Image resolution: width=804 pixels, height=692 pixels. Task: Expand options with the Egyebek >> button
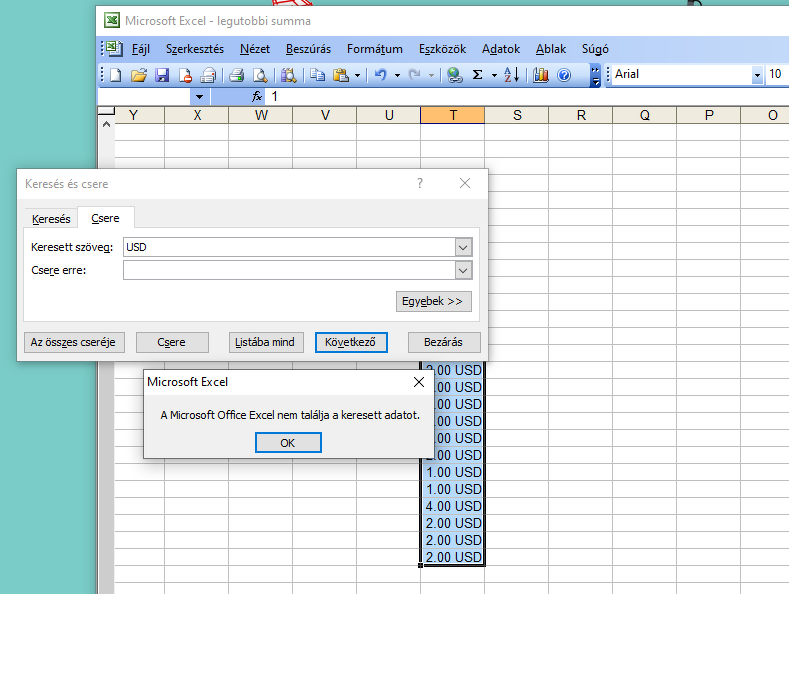(433, 301)
